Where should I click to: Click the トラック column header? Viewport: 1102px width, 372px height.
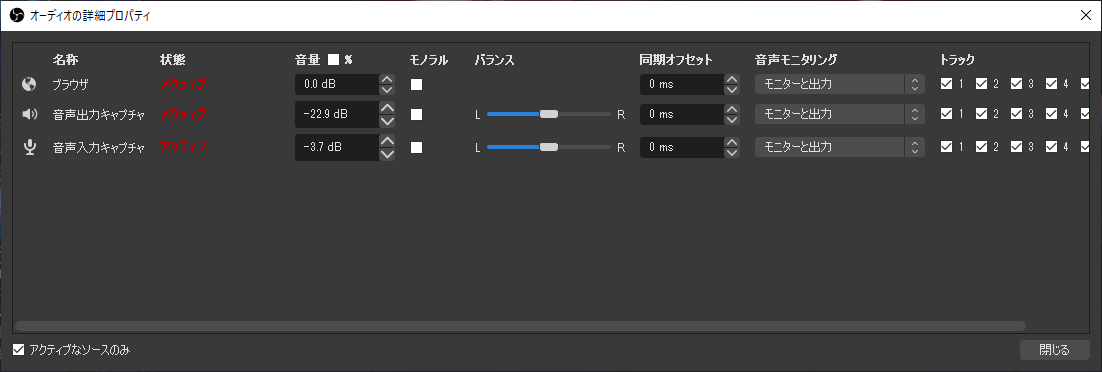pyautogui.click(x=958, y=60)
